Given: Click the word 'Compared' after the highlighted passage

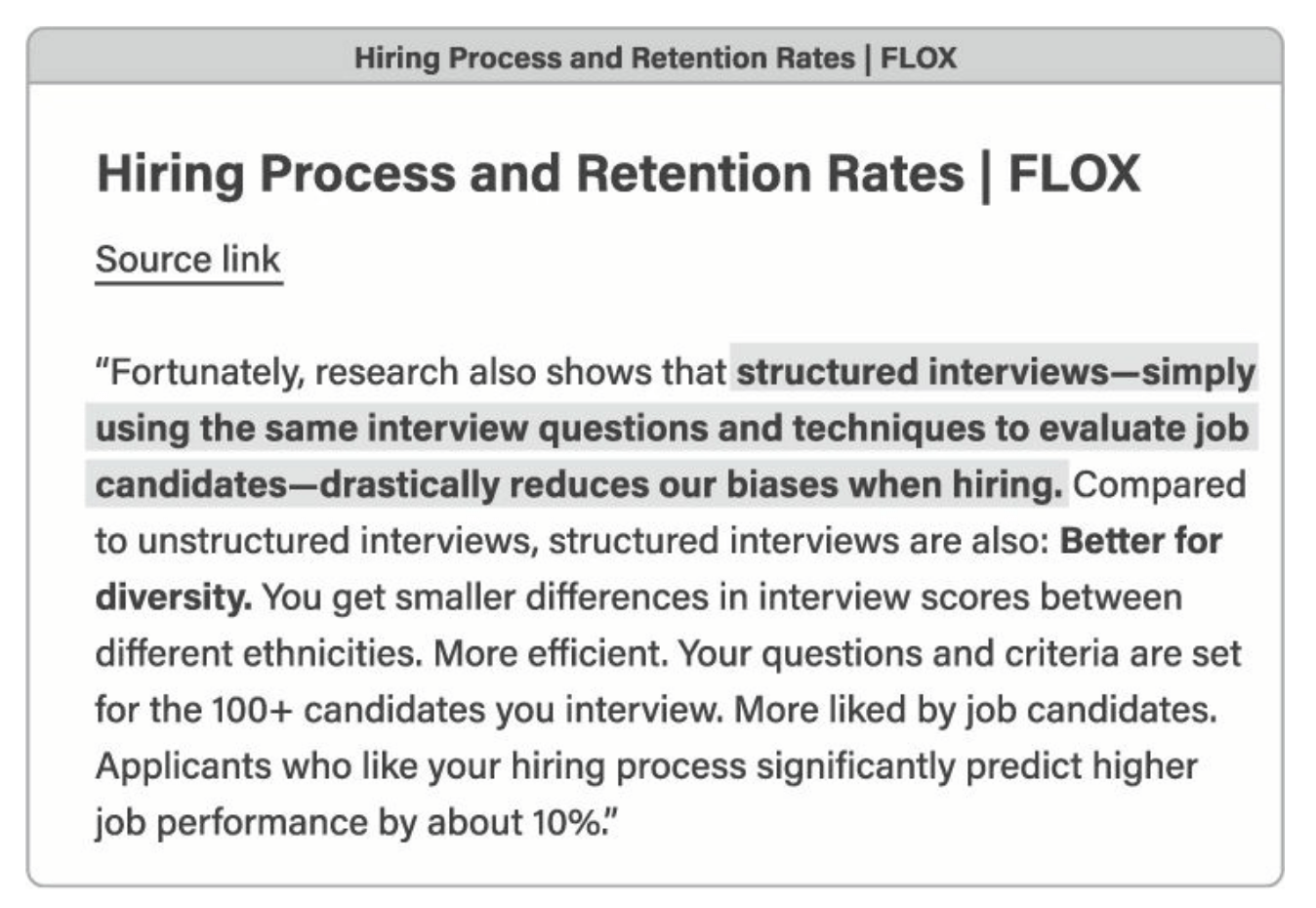Looking at the screenshot, I should [1159, 485].
